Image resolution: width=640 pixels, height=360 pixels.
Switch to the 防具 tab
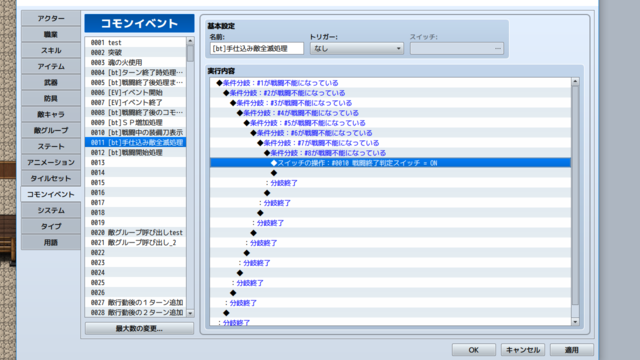pos(51,98)
